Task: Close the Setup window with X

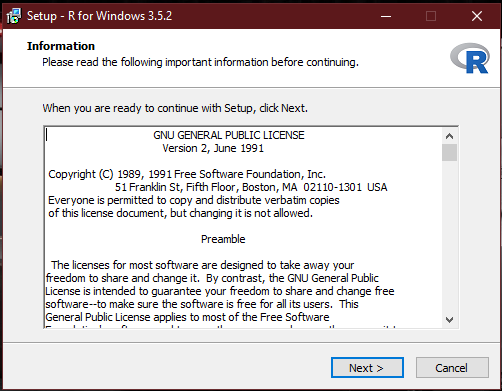Action: pos(477,16)
